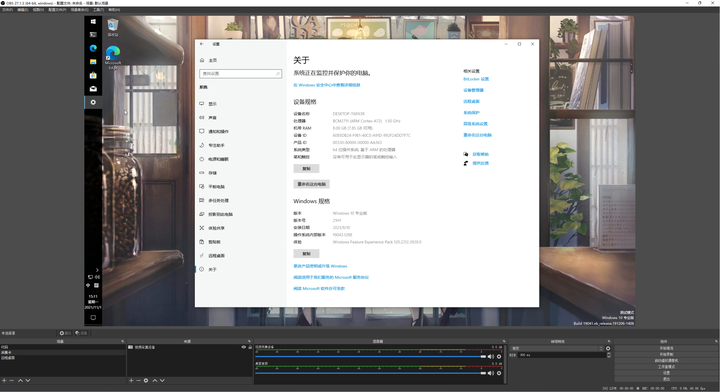Open source properties gear in Sources panel
The width and height of the screenshot is (720, 392).
point(146,381)
